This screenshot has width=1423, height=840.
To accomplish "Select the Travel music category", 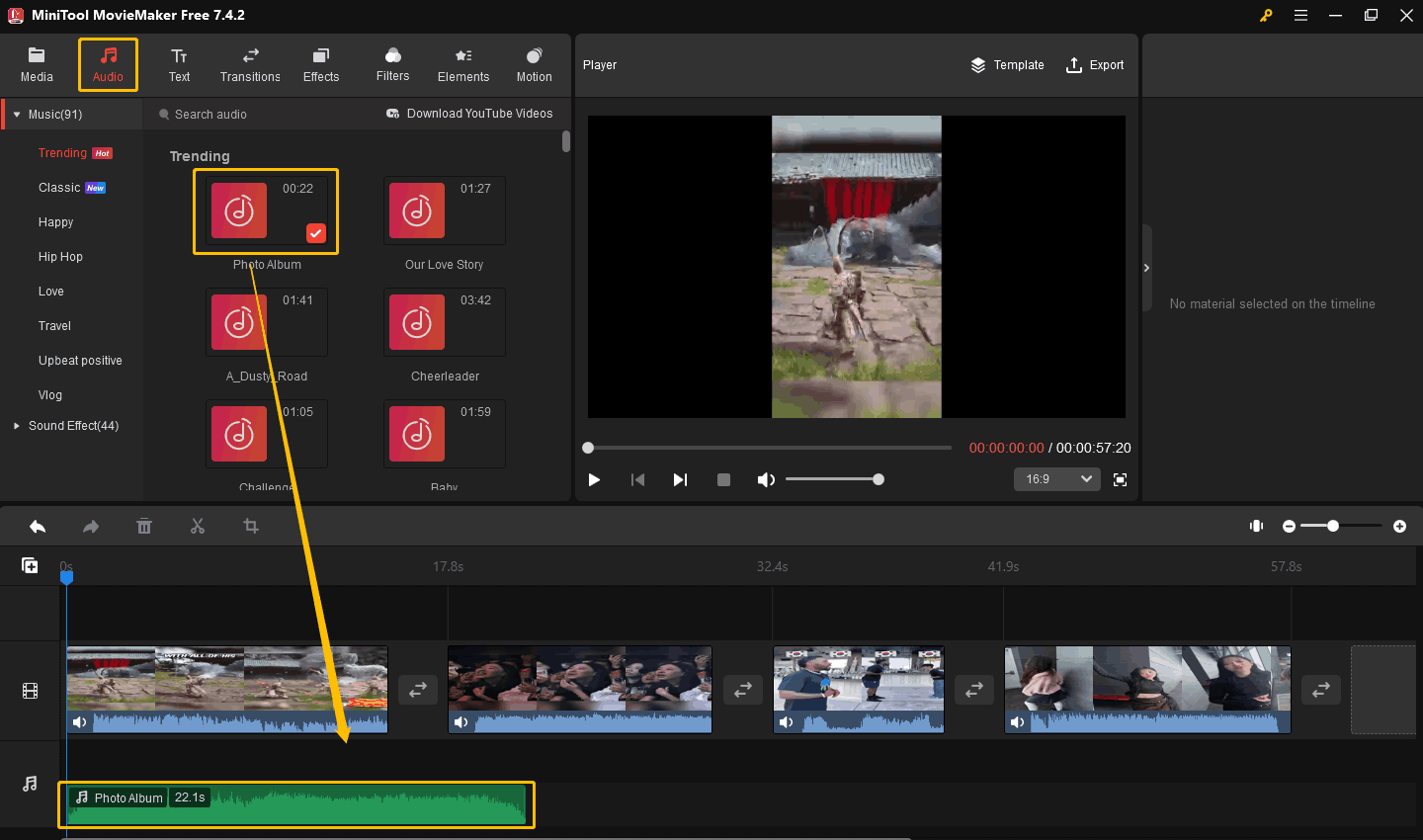I will click(54, 326).
